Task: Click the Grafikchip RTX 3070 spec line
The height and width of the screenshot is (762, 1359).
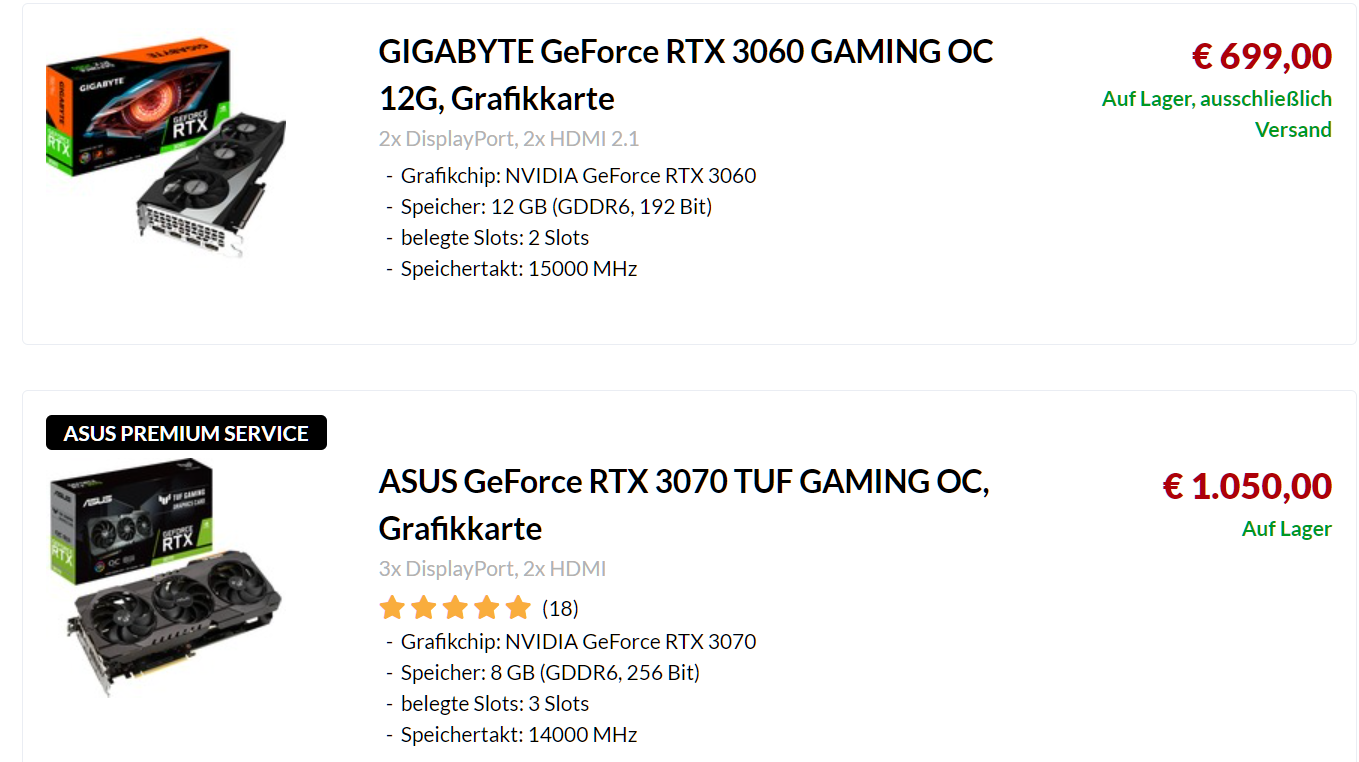Action: (x=578, y=642)
